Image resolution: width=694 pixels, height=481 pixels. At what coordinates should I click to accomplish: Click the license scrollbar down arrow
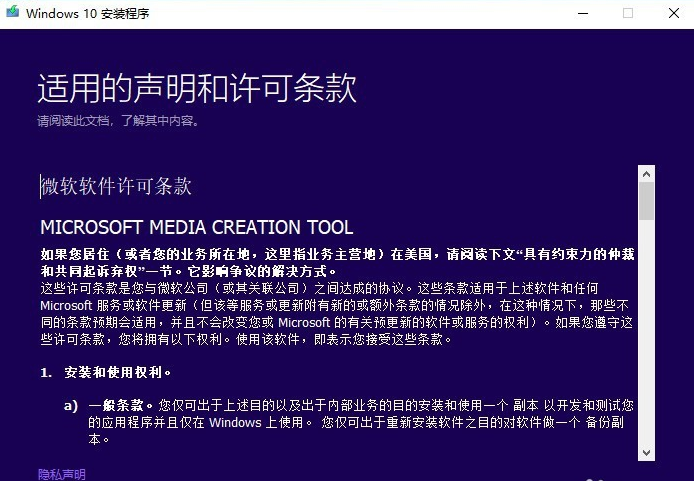(x=647, y=451)
